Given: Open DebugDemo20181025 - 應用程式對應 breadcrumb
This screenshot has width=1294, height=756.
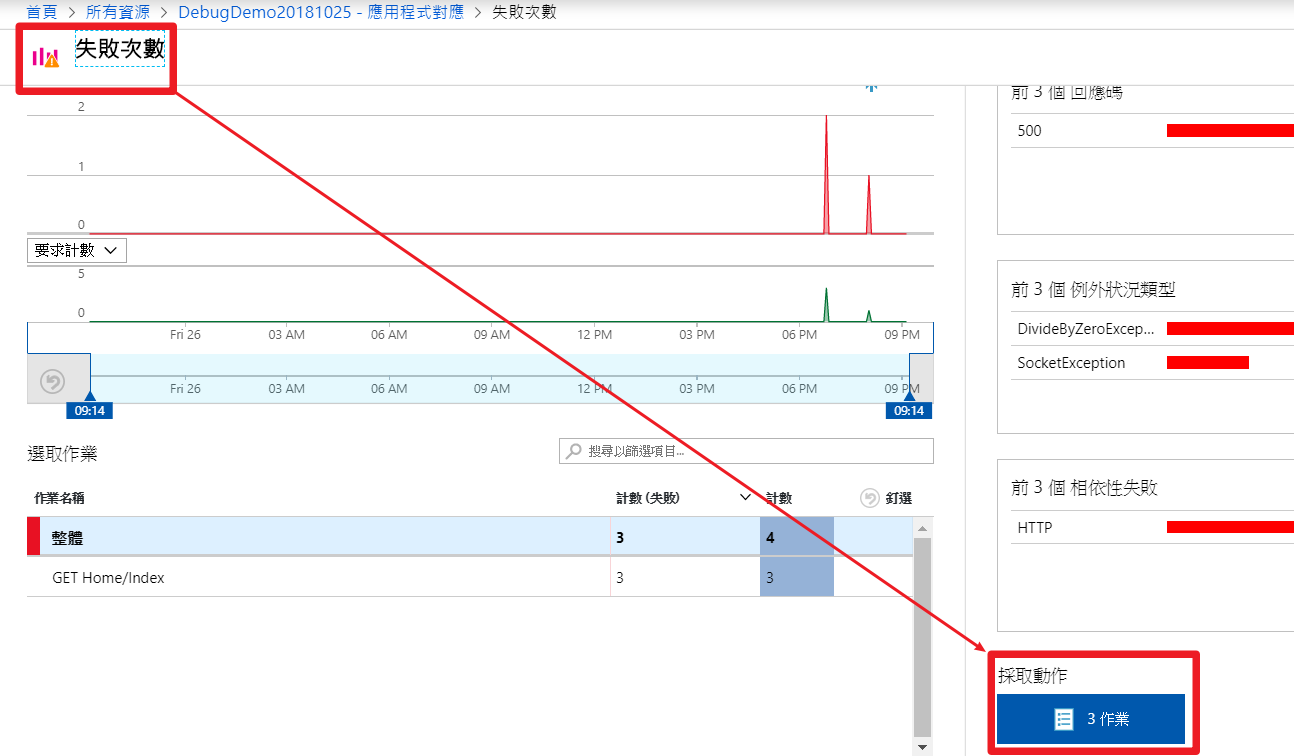Looking at the screenshot, I should coord(321,12).
